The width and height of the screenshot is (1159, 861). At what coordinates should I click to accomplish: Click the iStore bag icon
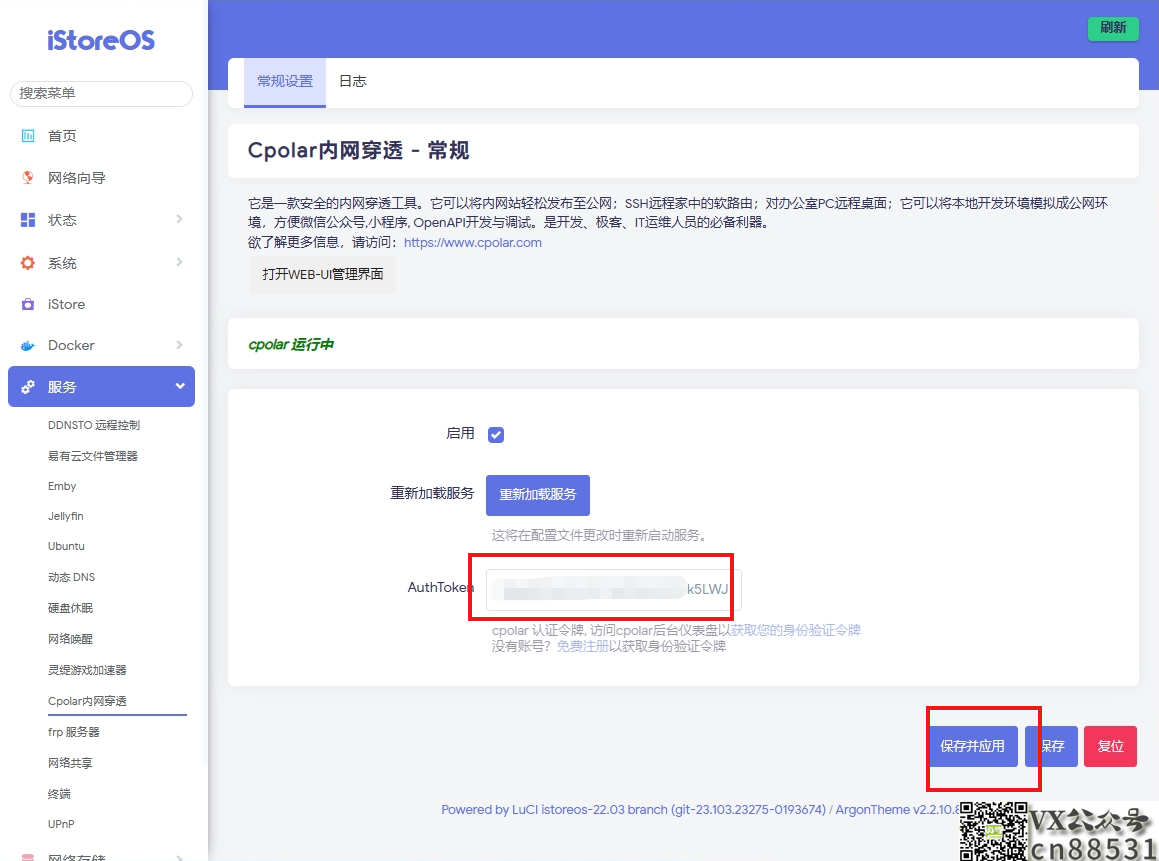tap(28, 304)
